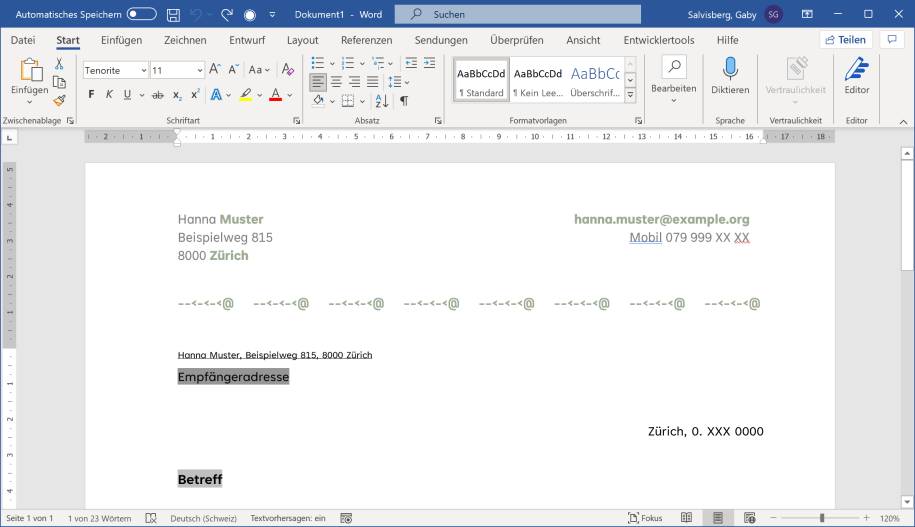Image resolution: width=915 pixels, height=527 pixels.
Task: Click the macro recording icon in status bar
Action: point(346,518)
